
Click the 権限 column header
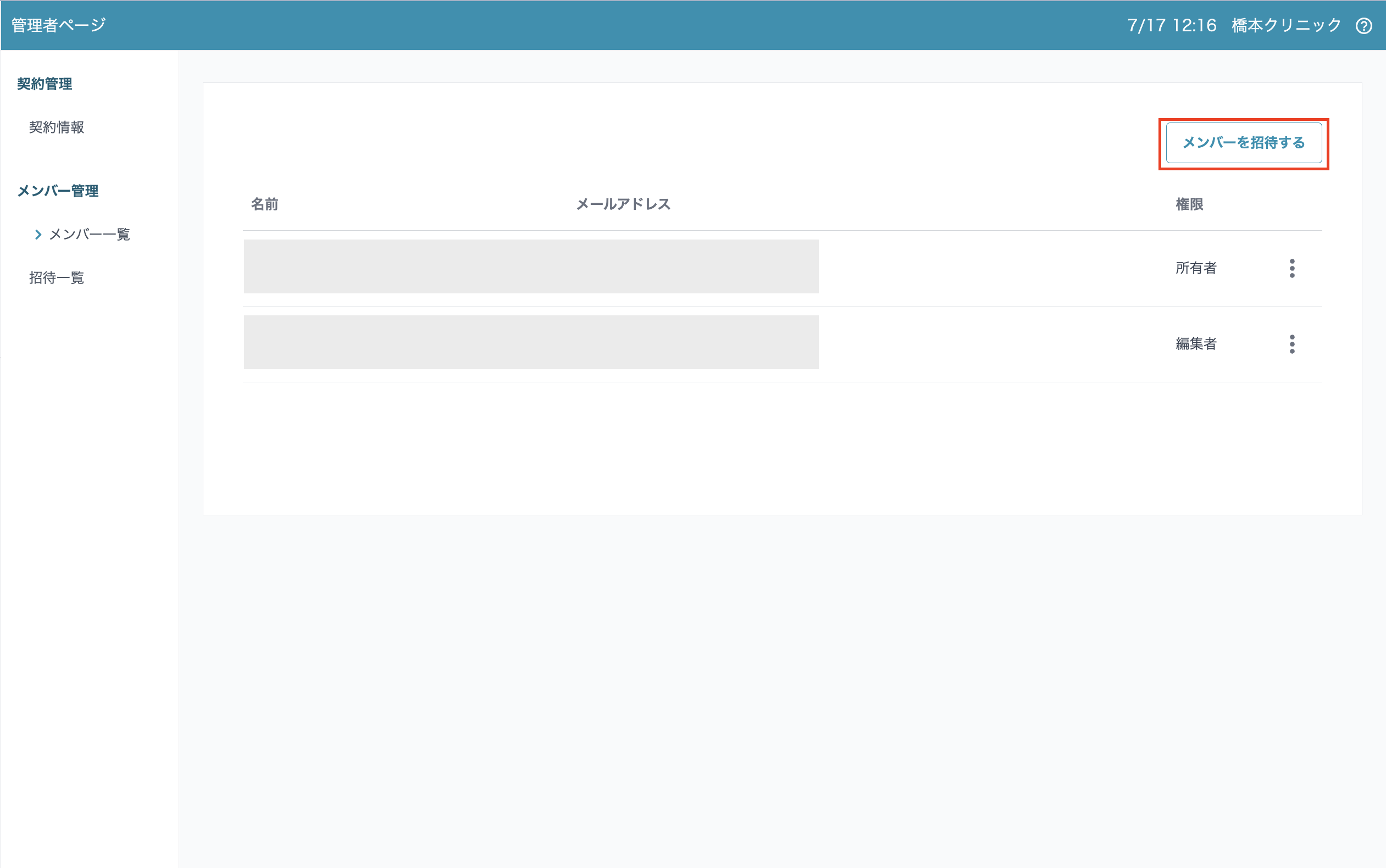1189,204
